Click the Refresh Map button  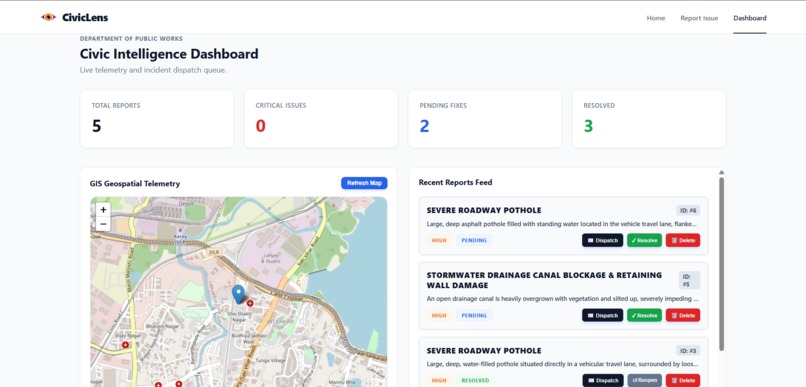364,183
